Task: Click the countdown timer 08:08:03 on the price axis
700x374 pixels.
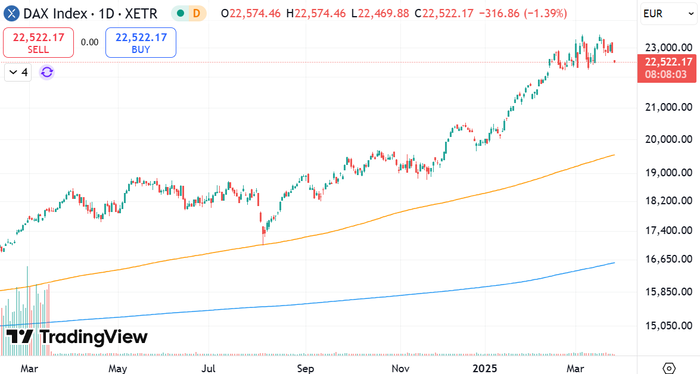Action: [666, 74]
